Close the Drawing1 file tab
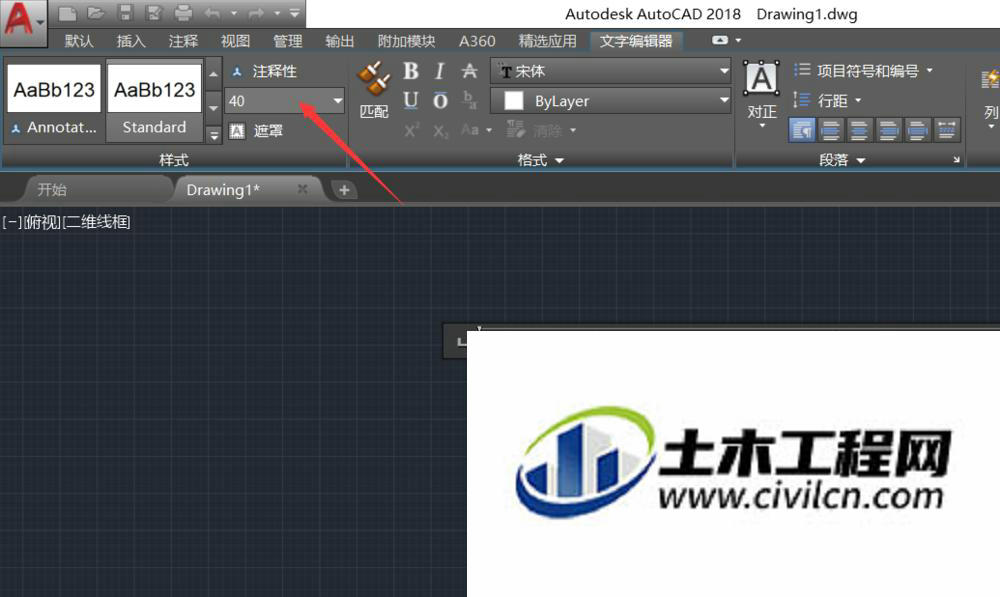This screenshot has width=1000, height=597. click(302, 189)
